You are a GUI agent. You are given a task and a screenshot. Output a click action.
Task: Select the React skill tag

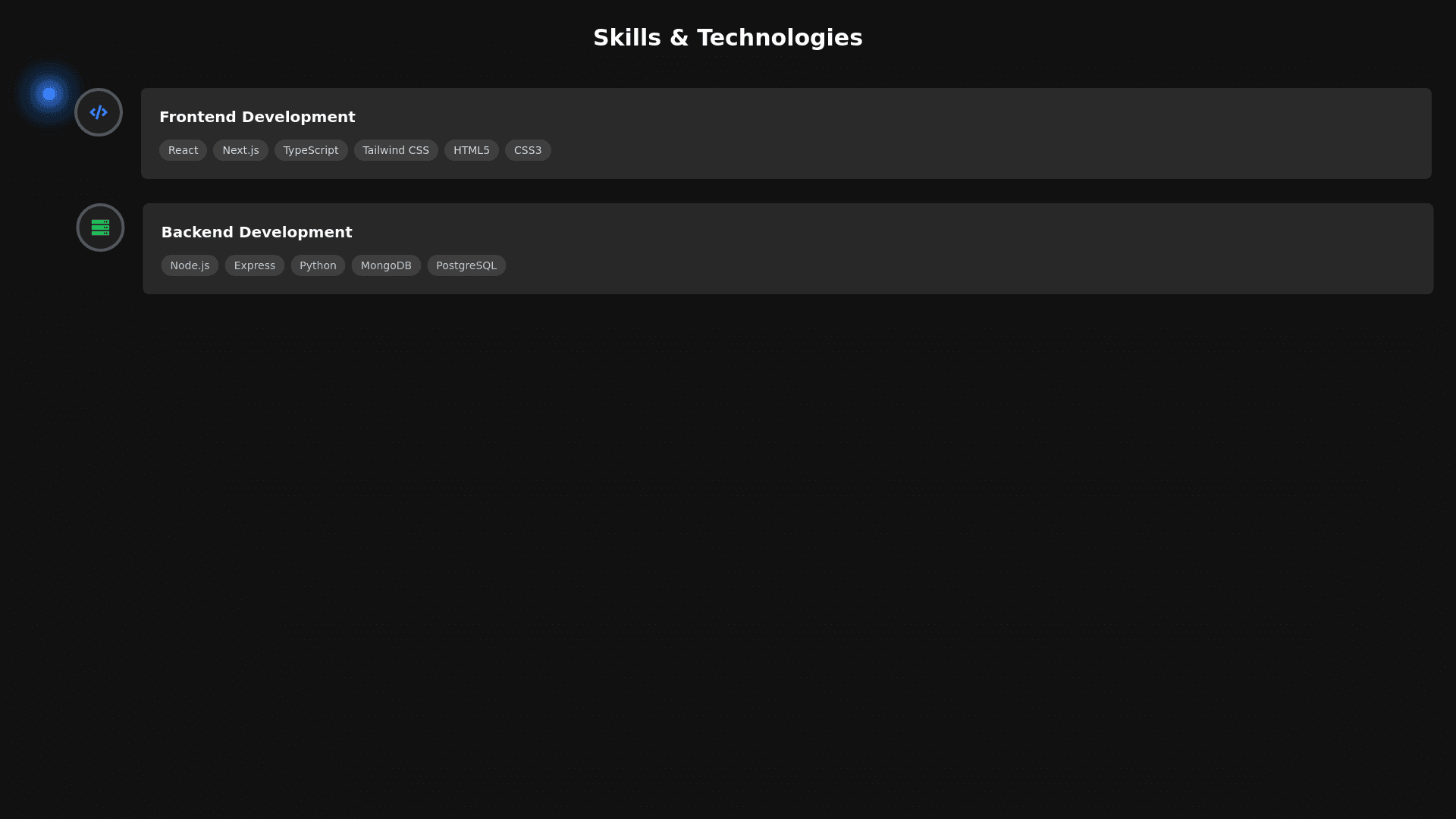[183, 150]
